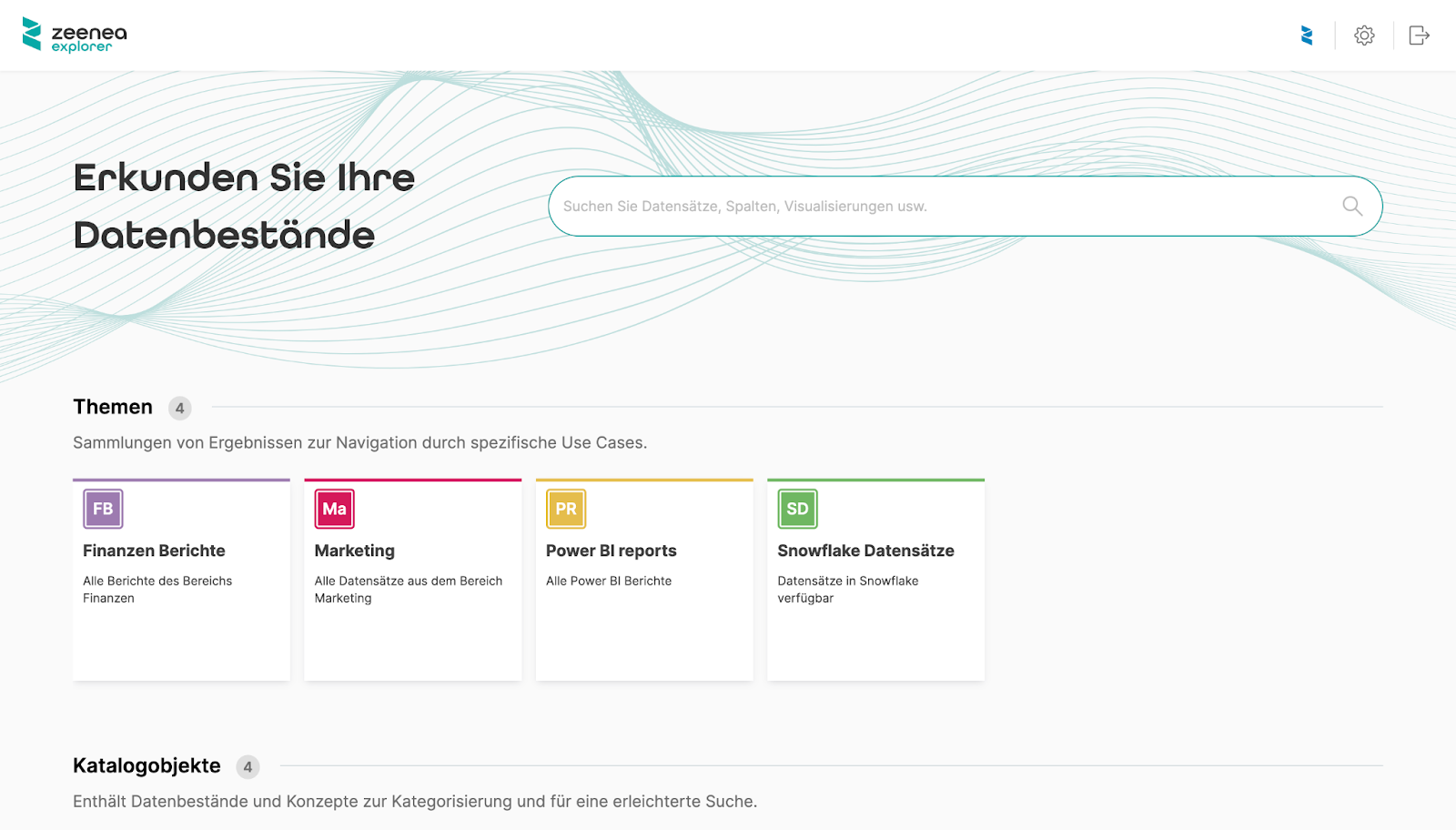Click the purple FB topic badge
Viewport: 1456px width, 830px height.
click(x=103, y=509)
